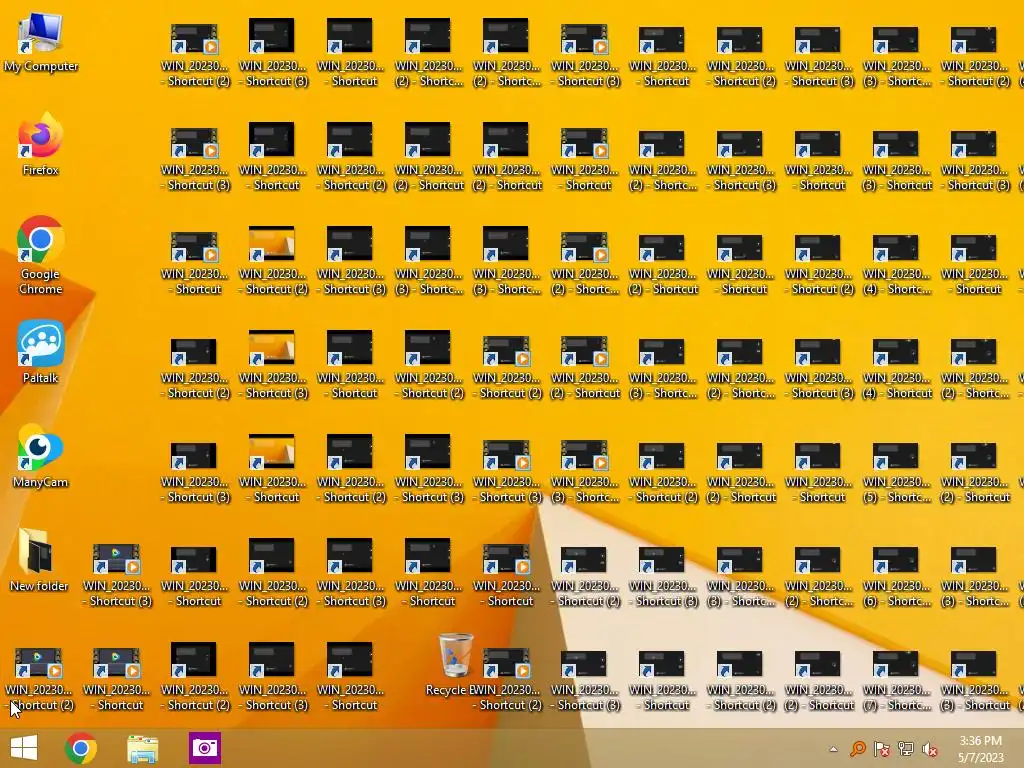This screenshot has width=1024, height=768.
Task: Open the Windows Start button
Action: click(x=24, y=748)
